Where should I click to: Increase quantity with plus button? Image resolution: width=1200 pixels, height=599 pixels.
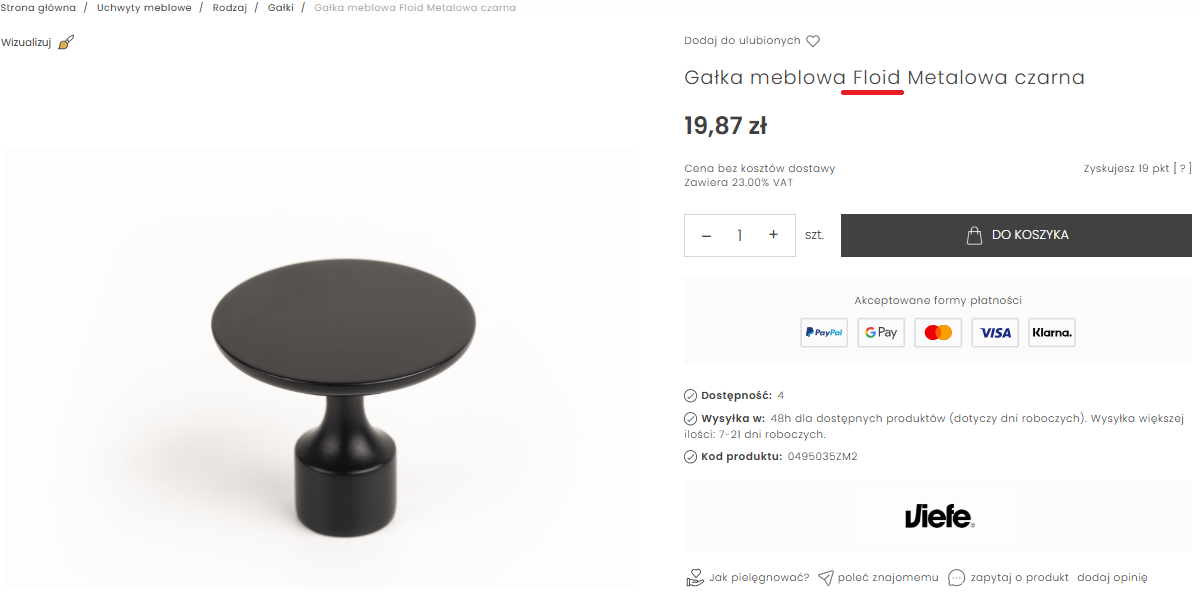[773, 235]
